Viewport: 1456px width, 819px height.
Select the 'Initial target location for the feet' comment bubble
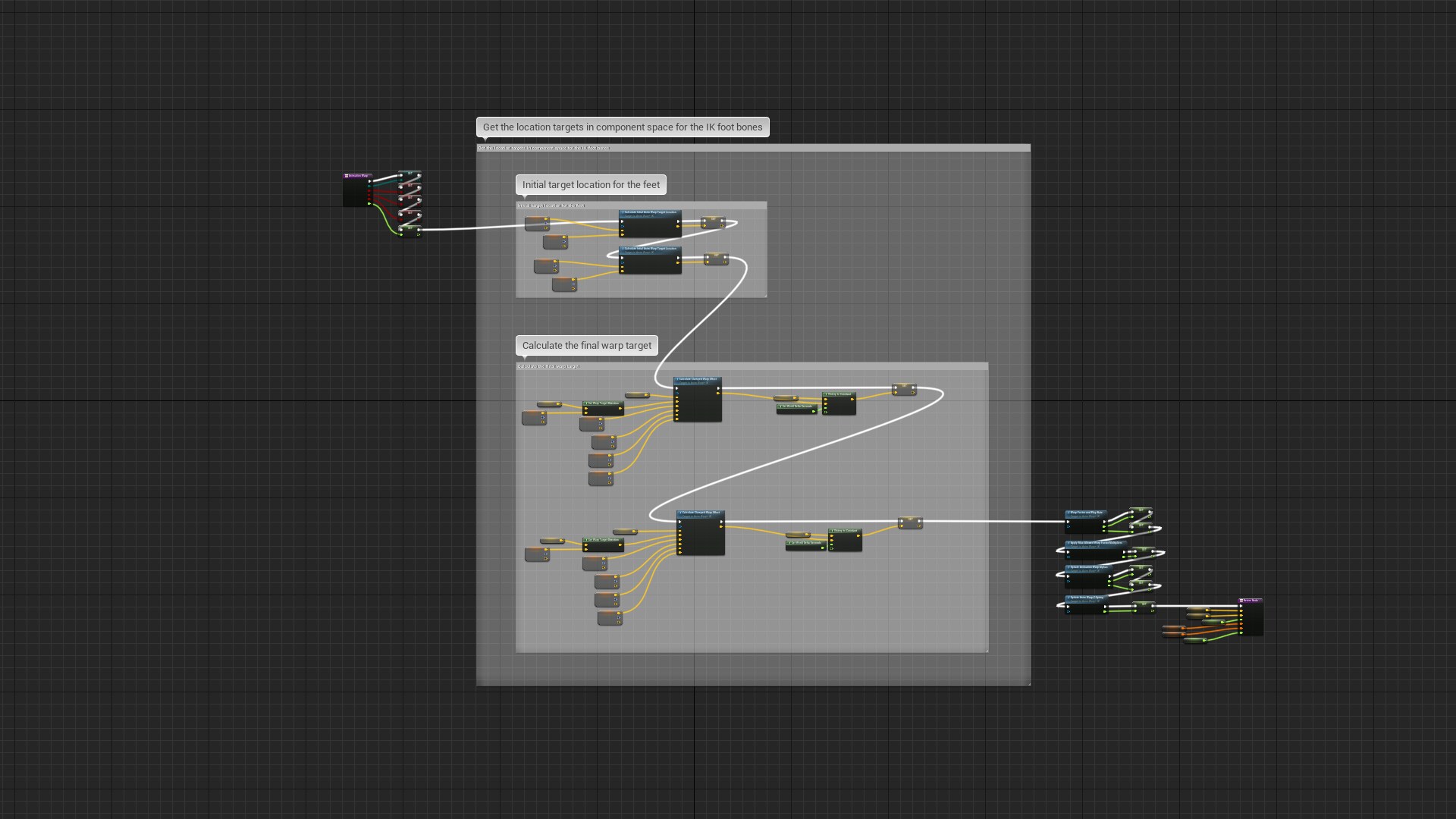coord(590,185)
